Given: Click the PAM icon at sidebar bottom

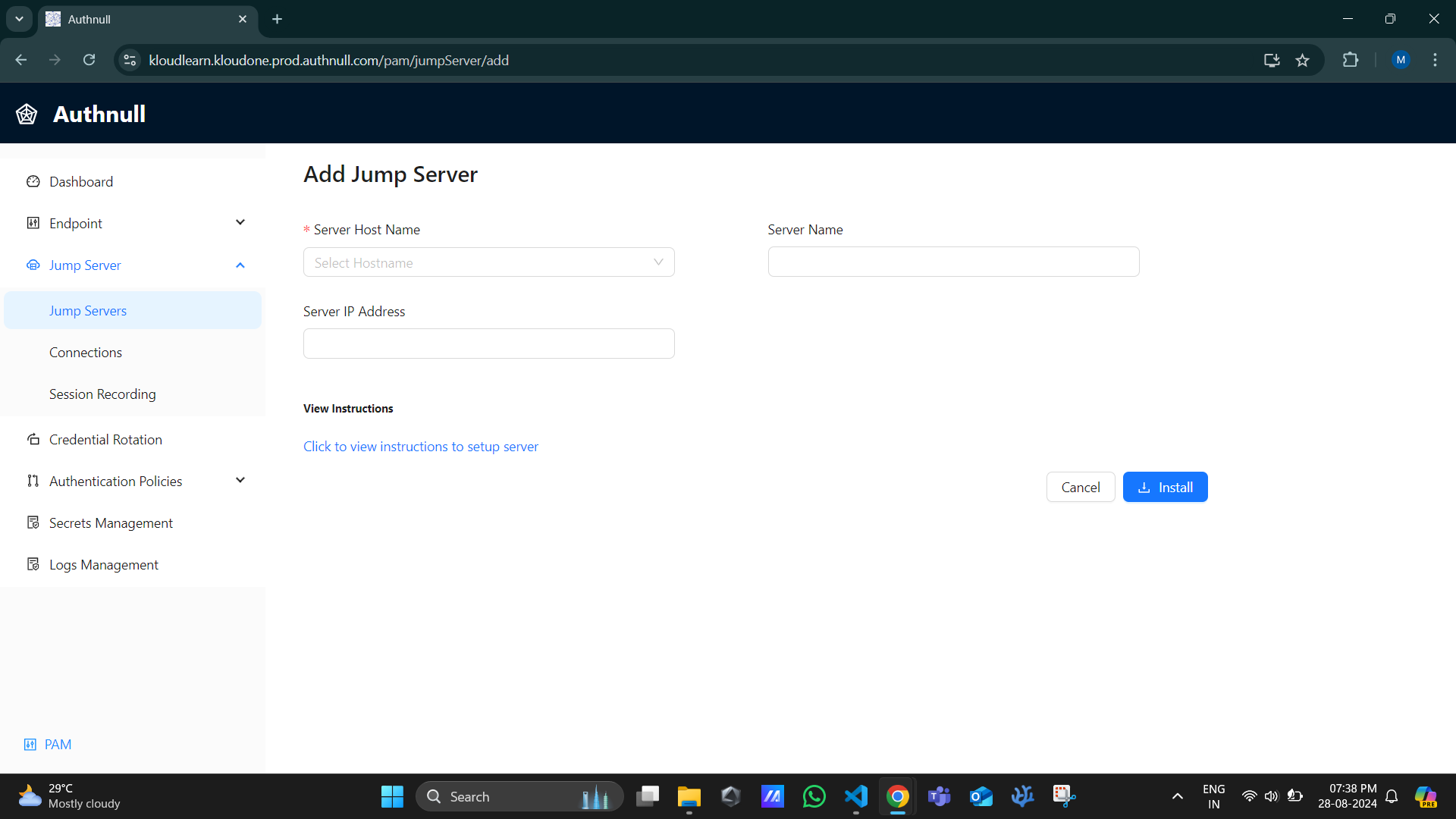Looking at the screenshot, I should tap(29, 744).
